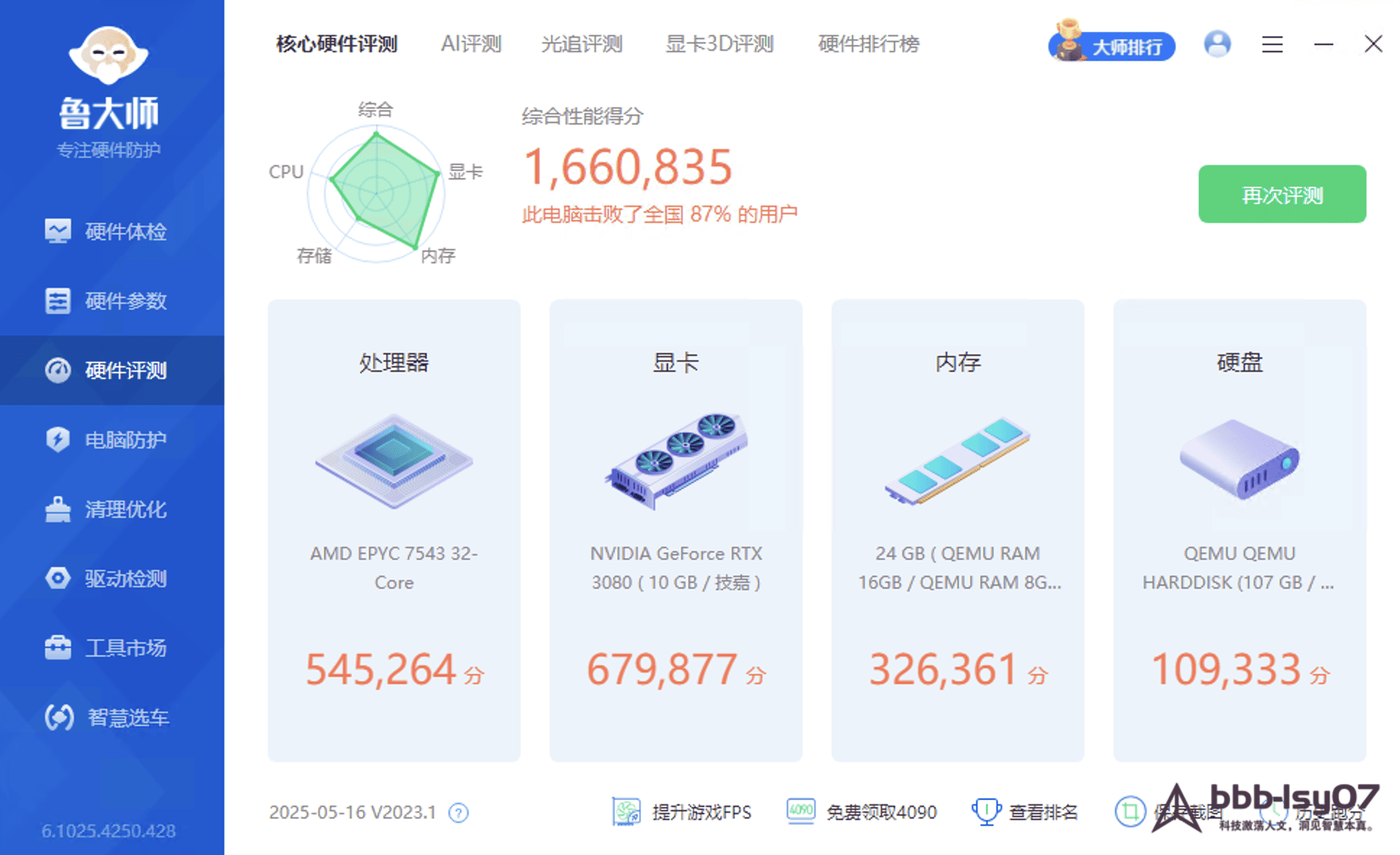Click the version help question mark icon

tap(458, 813)
